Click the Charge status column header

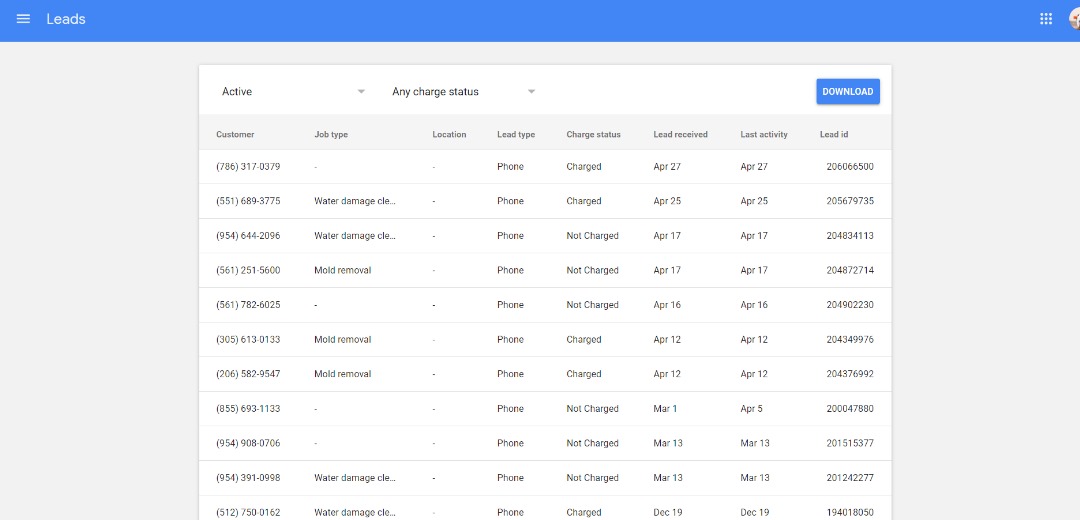pos(593,135)
